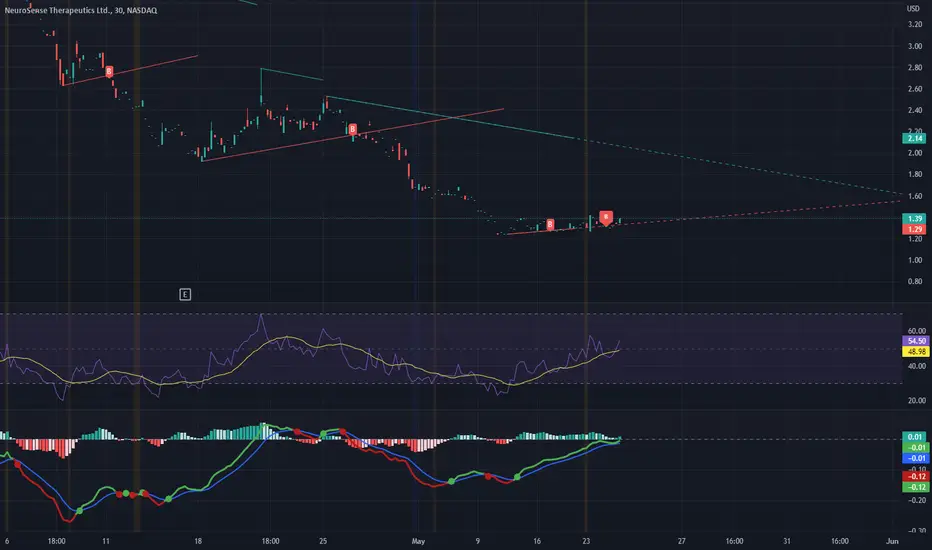
Task: Click the 1.80 price axis label
Action: [915, 174]
